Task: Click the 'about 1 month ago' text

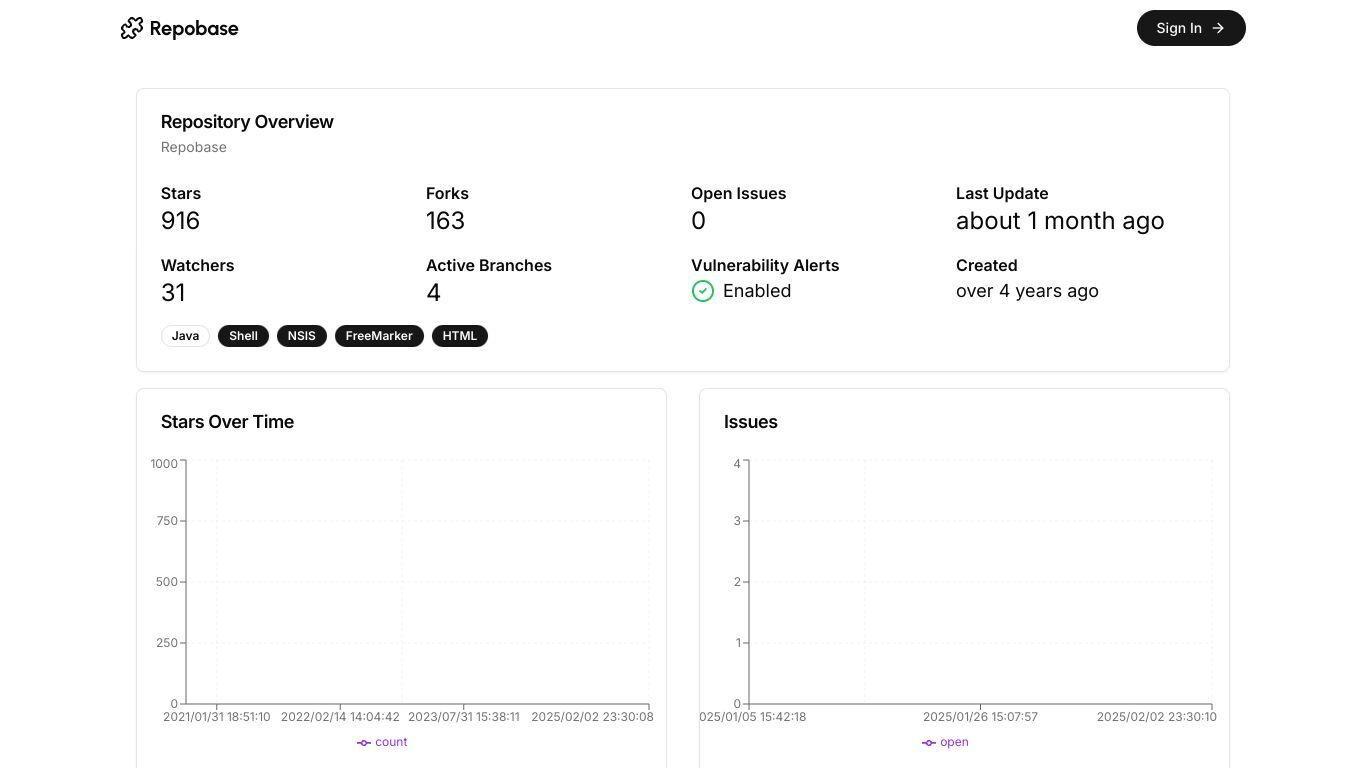Action: pyautogui.click(x=1060, y=221)
